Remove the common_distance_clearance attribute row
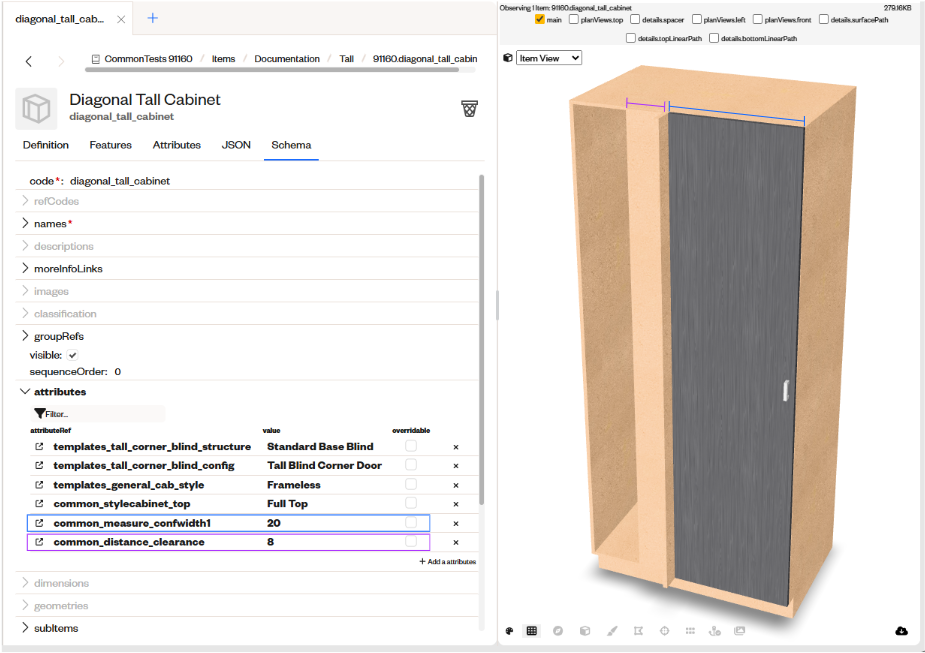925x653 pixels. click(x=456, y=542)
